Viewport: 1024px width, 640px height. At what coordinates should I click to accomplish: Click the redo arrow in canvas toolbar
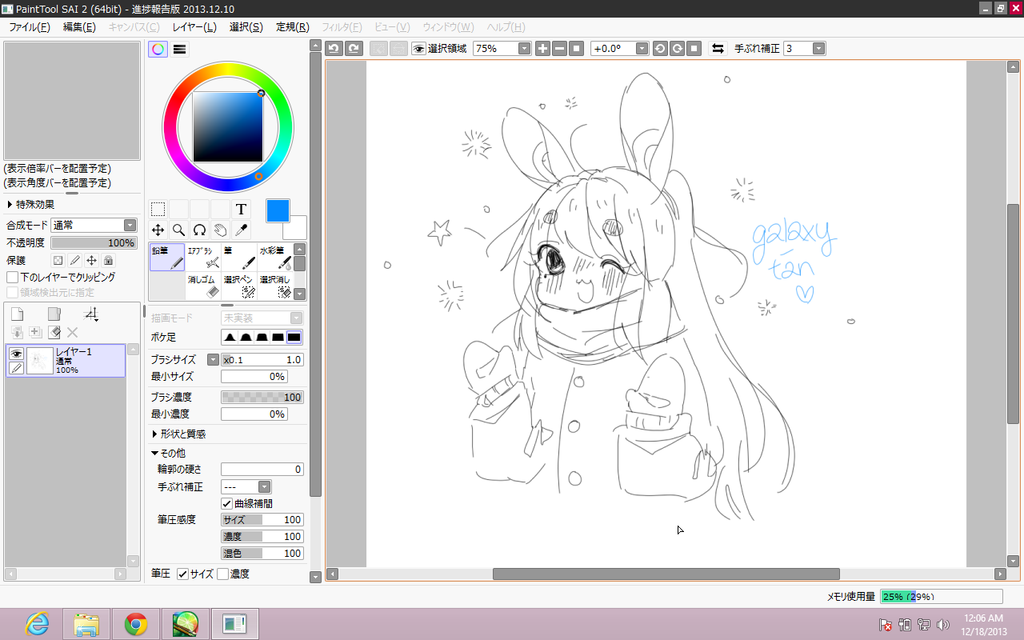click(354, 48)
